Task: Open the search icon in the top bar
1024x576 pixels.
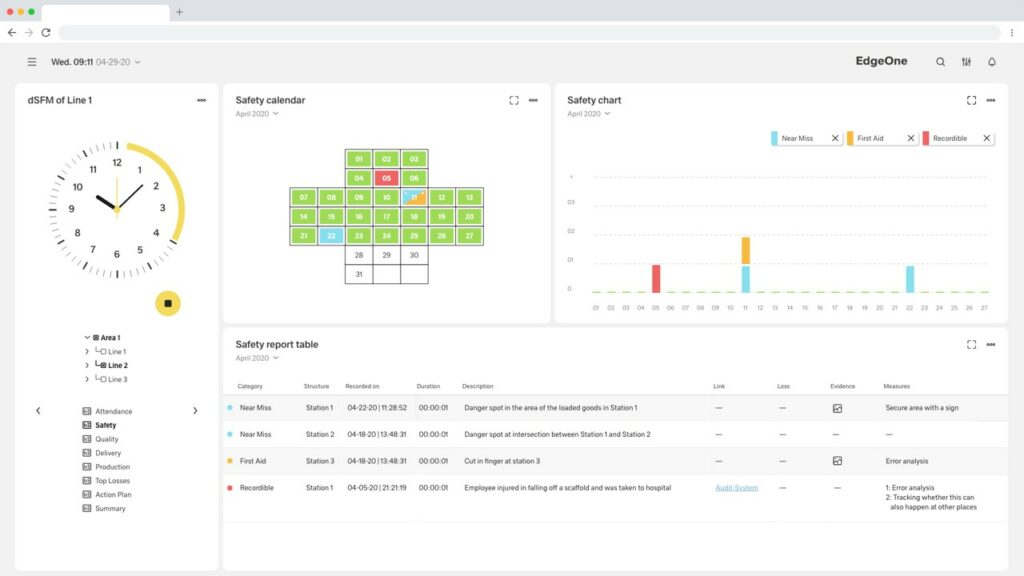Action: pos(941,61)
